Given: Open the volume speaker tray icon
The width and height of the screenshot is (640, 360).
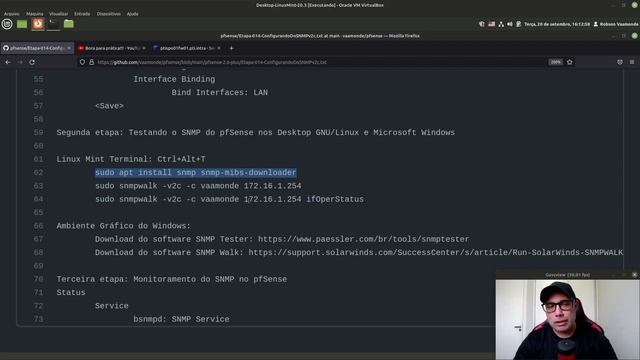Looking at the screenshot, I should 510,24.
